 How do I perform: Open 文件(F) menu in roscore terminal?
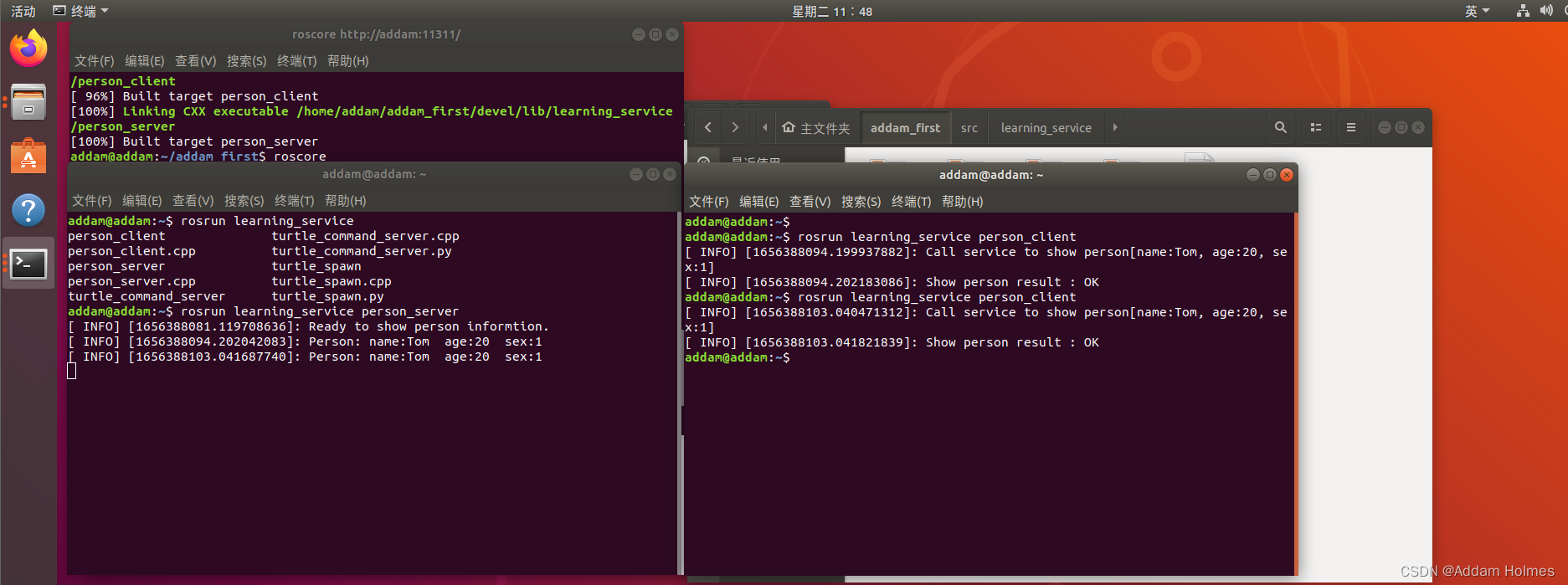coord(94,61)
